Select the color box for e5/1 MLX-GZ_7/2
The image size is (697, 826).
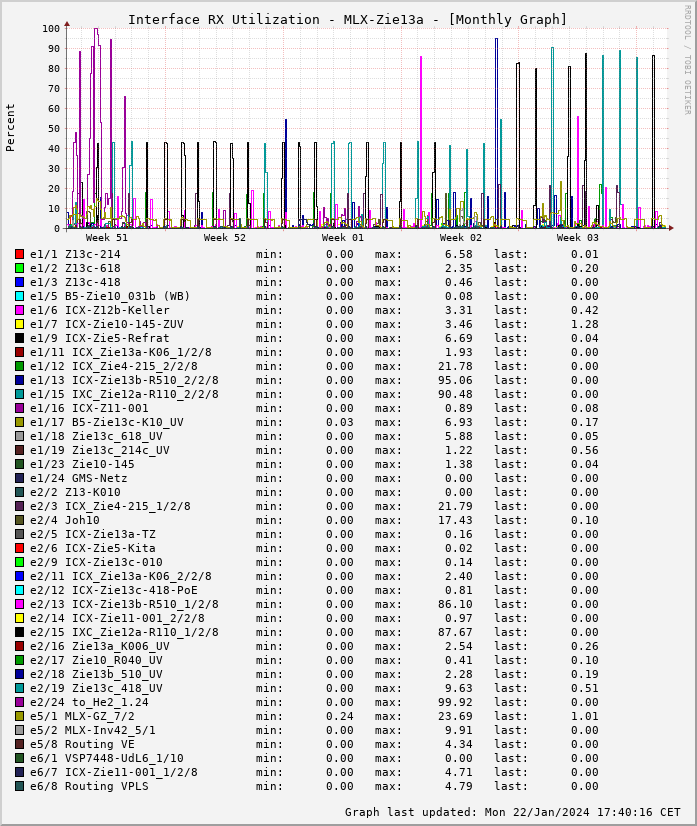[x=19, y=716]
